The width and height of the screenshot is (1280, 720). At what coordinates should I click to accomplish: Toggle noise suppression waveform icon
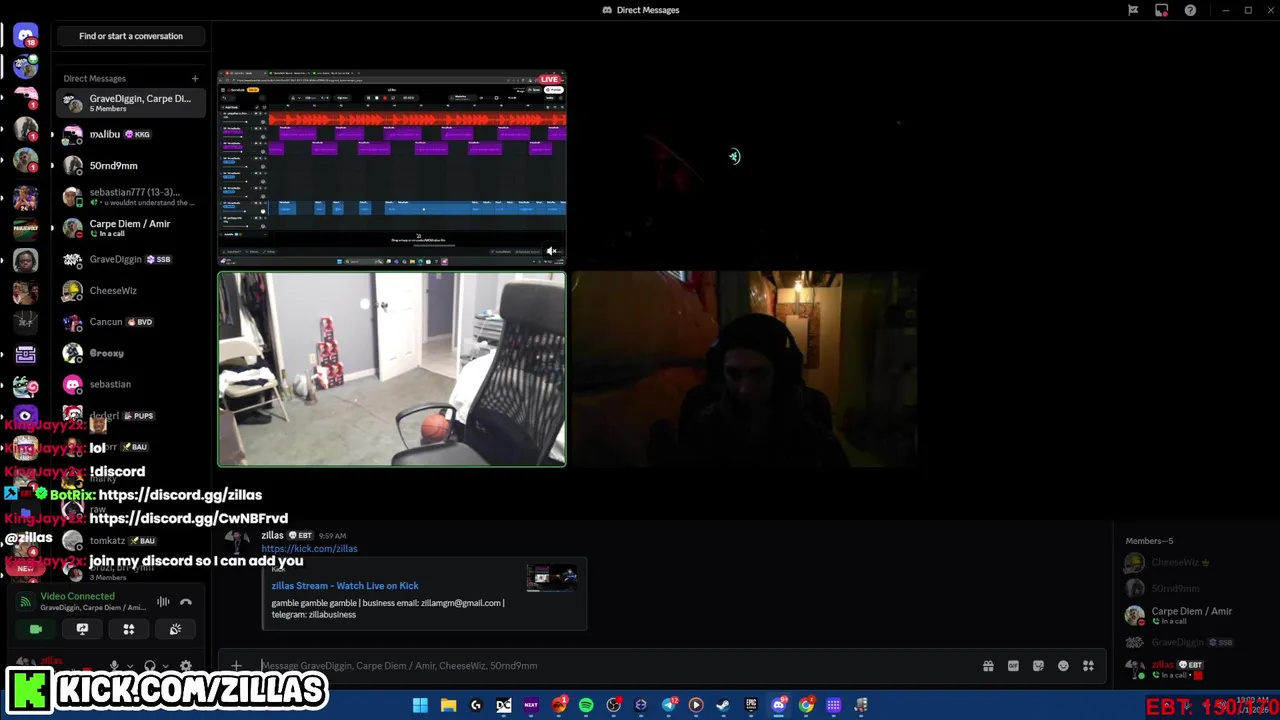point(163,602)
